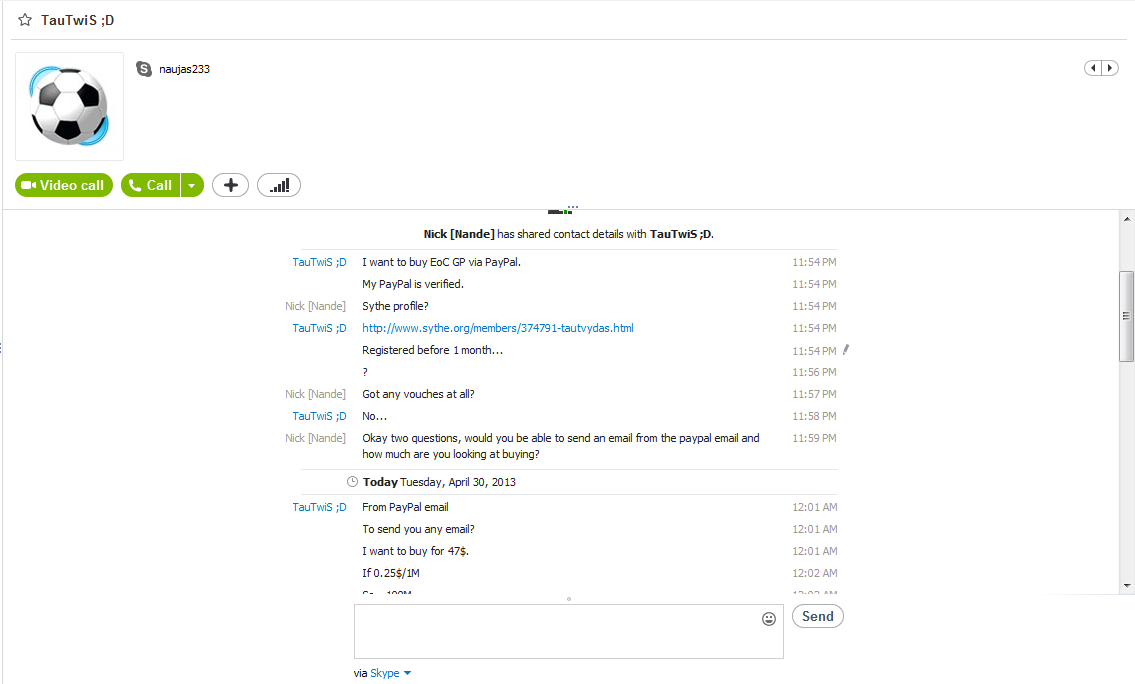This screenshot has width=1135, height=684.
Task: Click the left arrow of profile panel toggle
Action: (x=1092, y=68)
